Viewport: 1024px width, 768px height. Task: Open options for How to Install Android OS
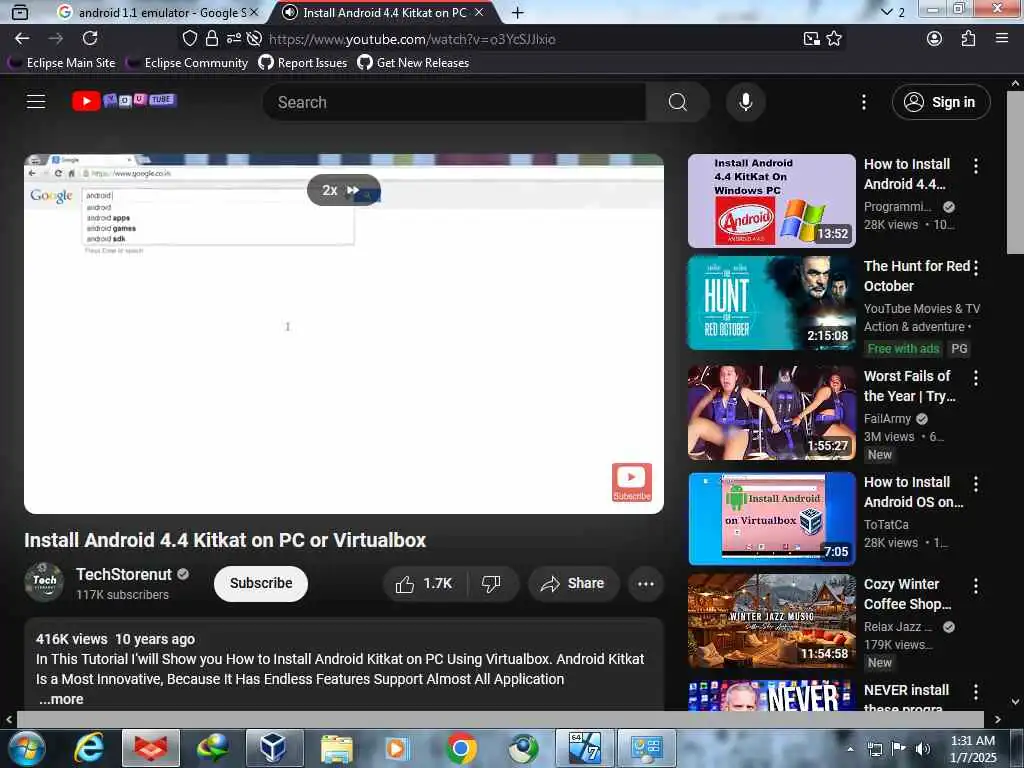click(x=976, y=484)
